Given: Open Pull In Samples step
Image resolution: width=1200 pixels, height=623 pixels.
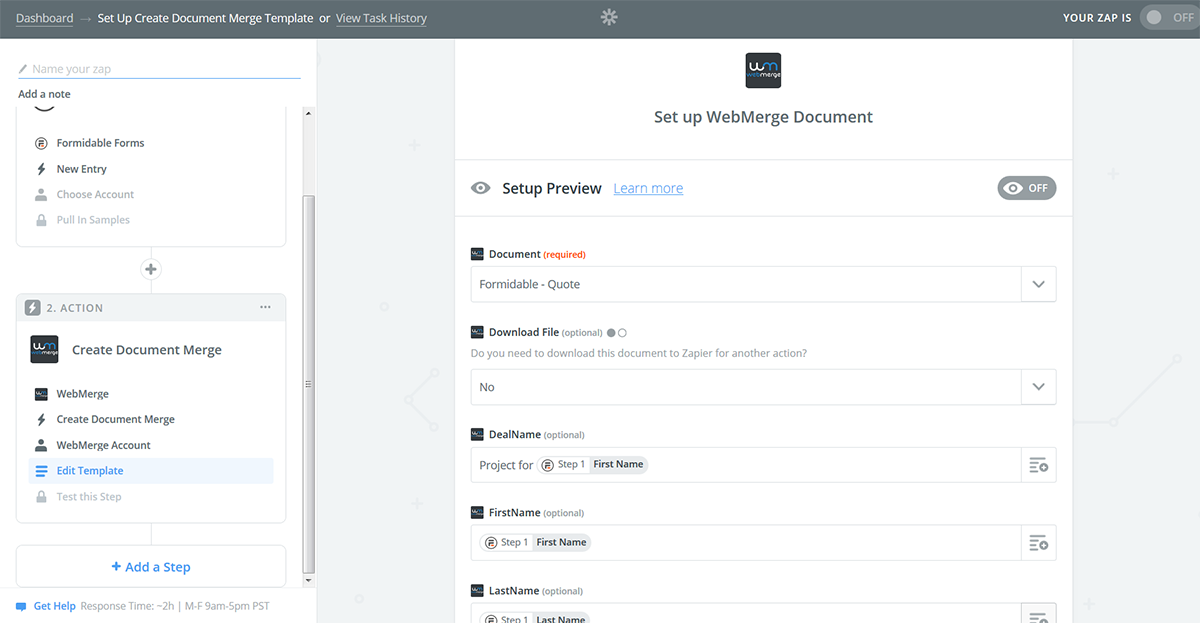Looking at the screenshot, I should click(x=93, y=220).
